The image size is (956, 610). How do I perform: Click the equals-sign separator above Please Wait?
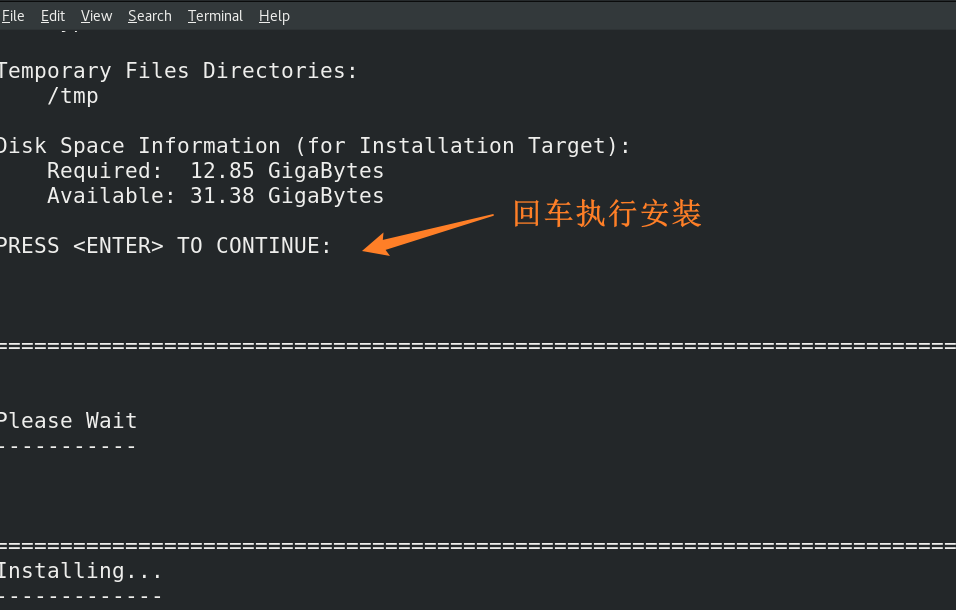(x=478, y=346)
